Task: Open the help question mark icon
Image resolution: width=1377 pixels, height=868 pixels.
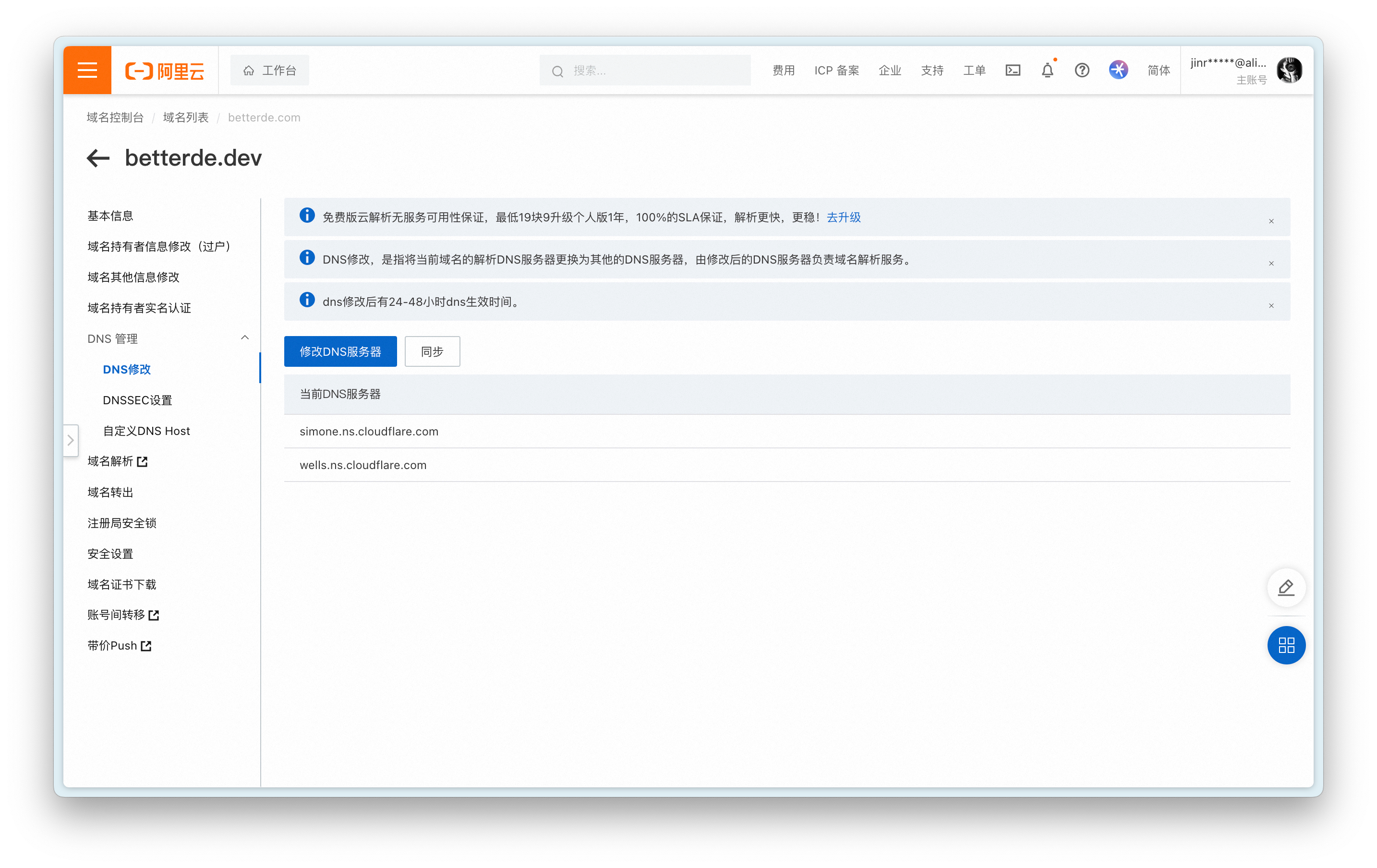Action: pos(1081,70)
